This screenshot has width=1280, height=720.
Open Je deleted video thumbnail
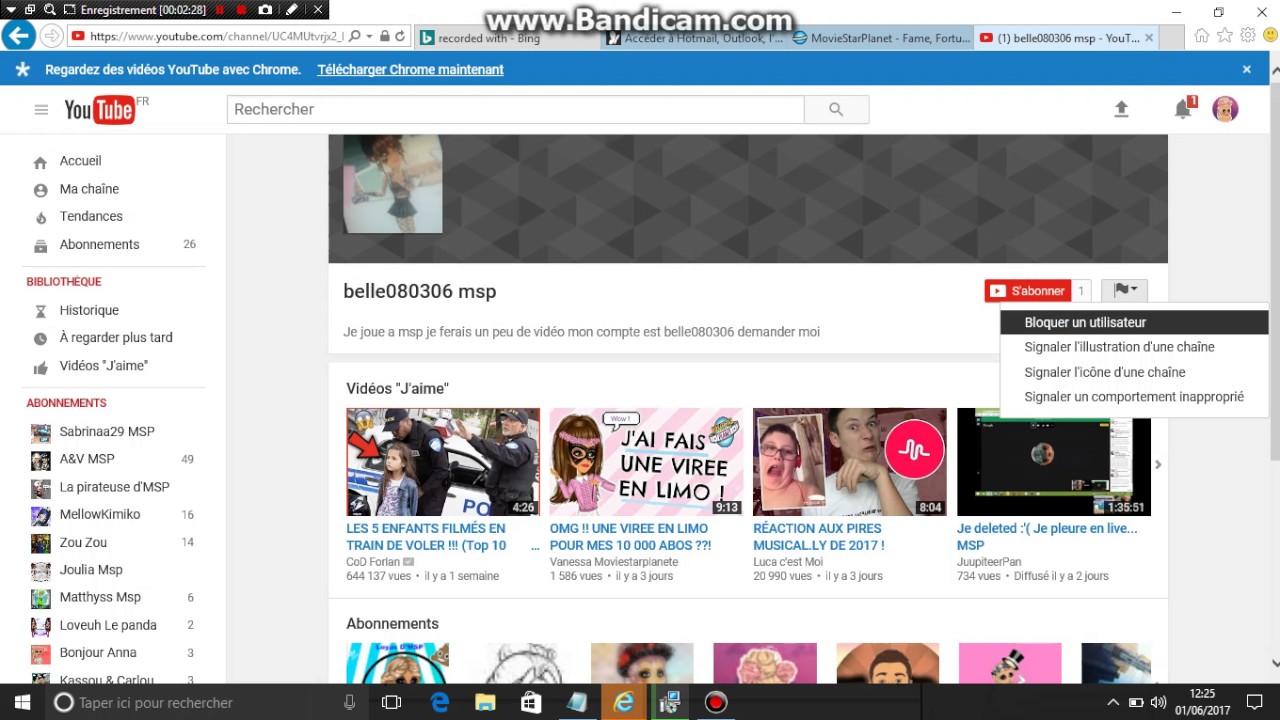1053,462
